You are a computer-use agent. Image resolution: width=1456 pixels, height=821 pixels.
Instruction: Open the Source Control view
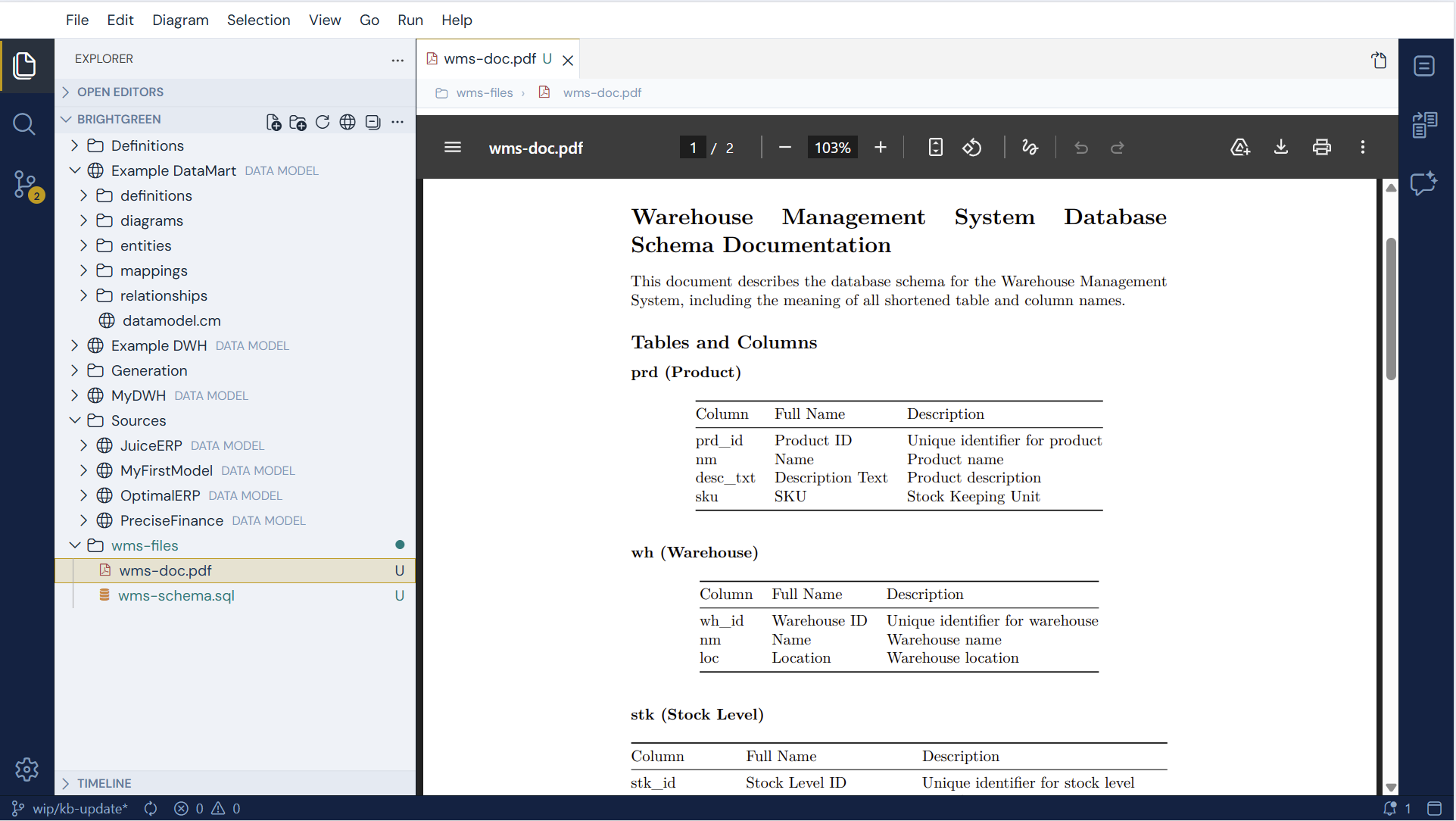point(26,185)
